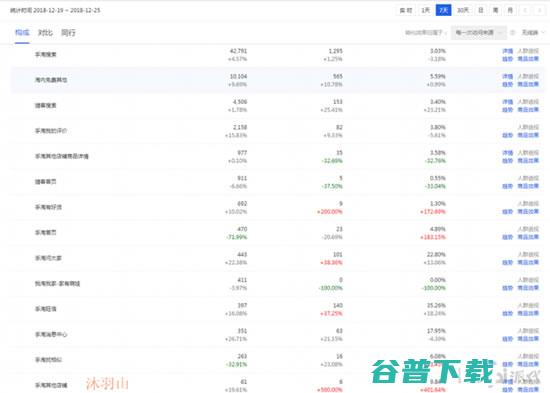Screen dimensions: 550x393
Task: Switch to the 构成 tab
Action: pyautogui.click(x=22, y=33)
